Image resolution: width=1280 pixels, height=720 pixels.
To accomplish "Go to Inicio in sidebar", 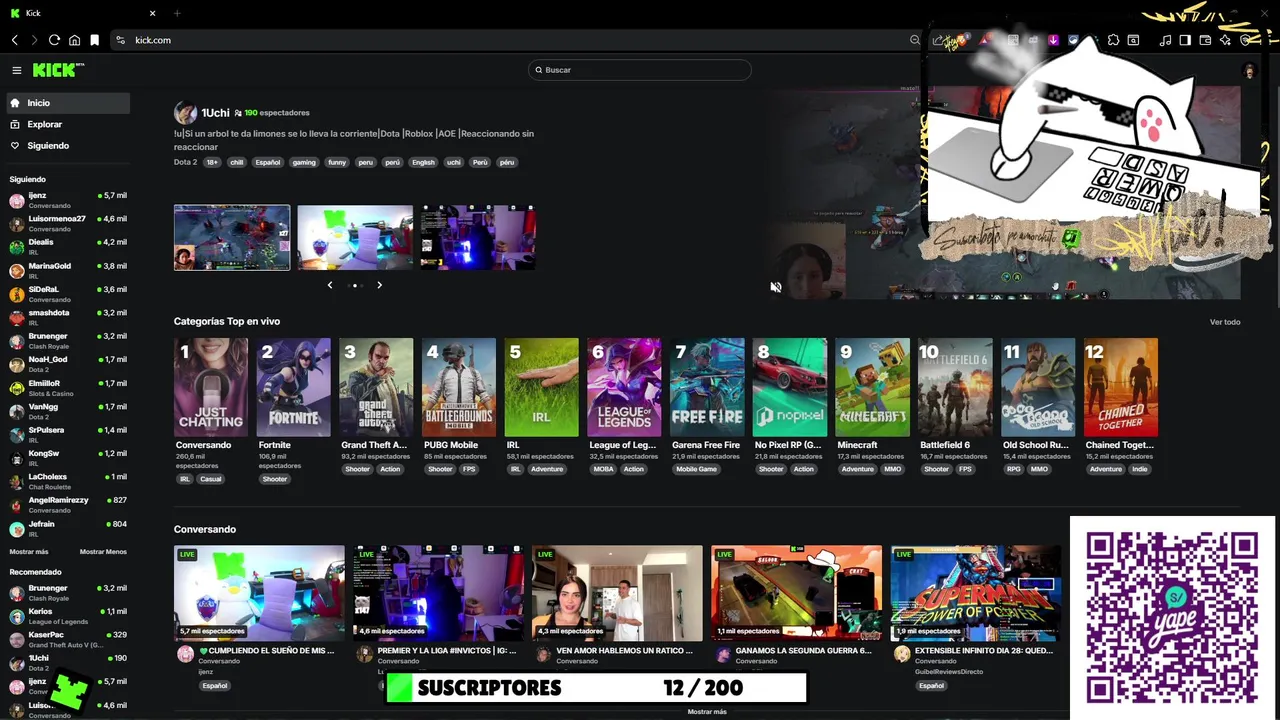I will coord(67,103).
